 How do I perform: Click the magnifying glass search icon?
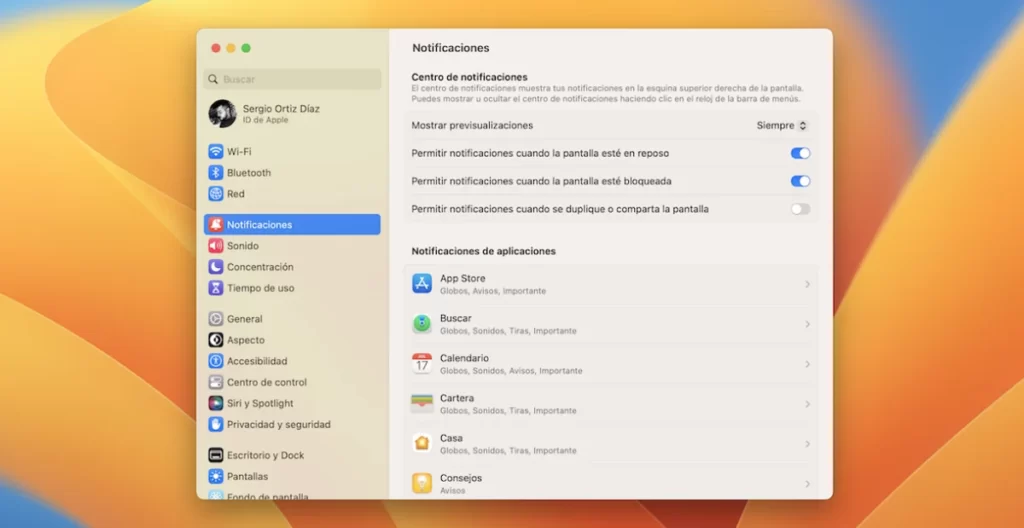pos(213,79)
